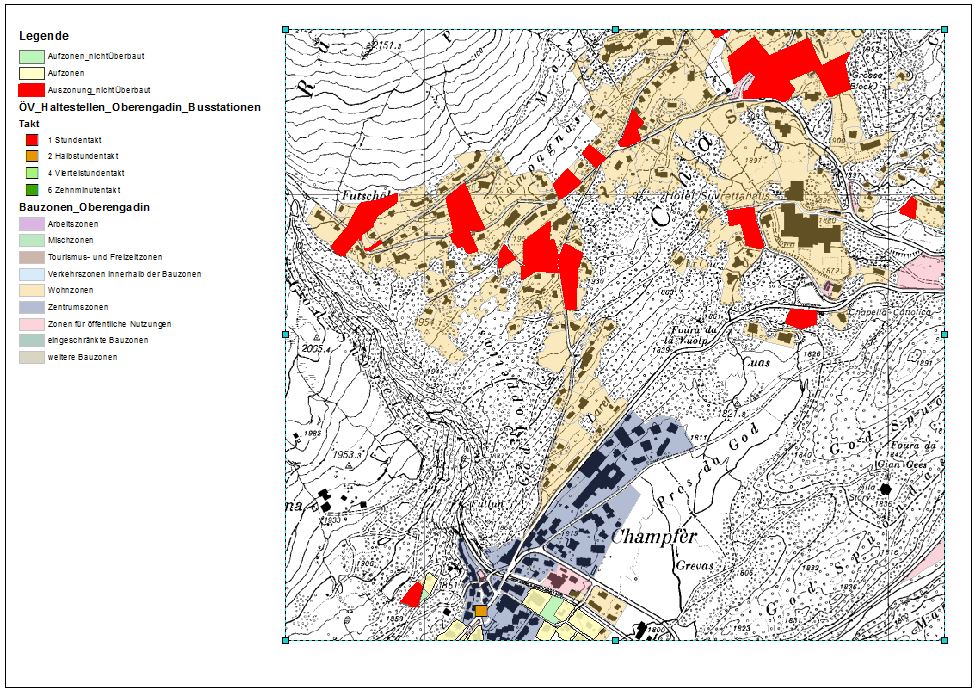The image size is (975, 691).
Task: Click the pale yellow Aufzonen legend swatch
Action: (x=32, y=73)
